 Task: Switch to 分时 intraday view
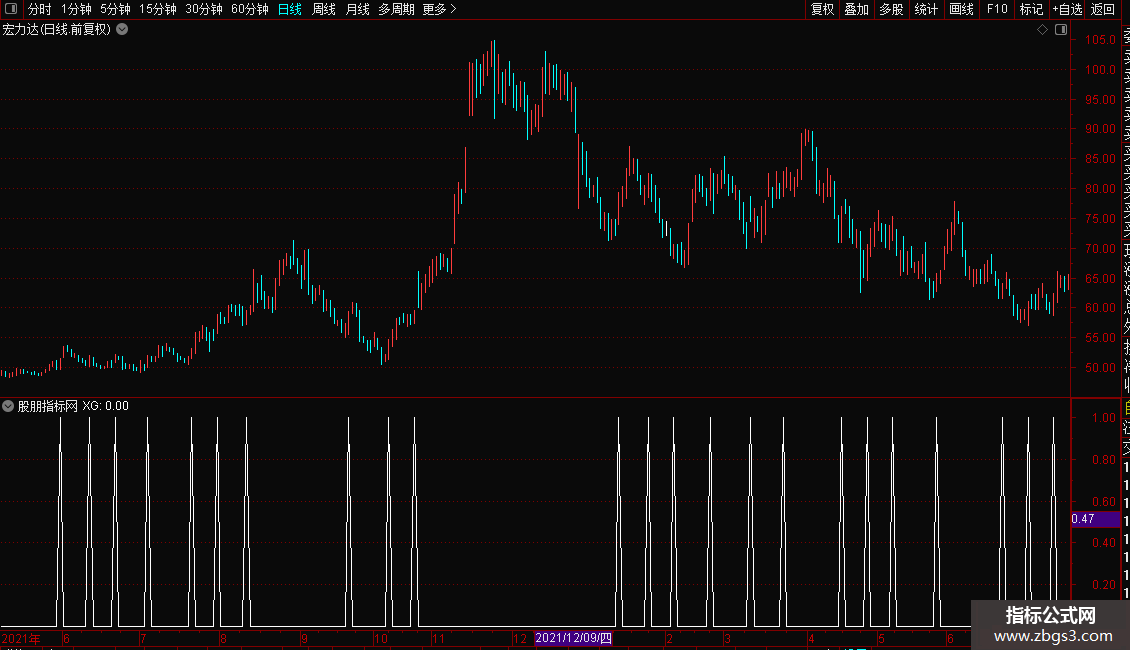point(40,9)
